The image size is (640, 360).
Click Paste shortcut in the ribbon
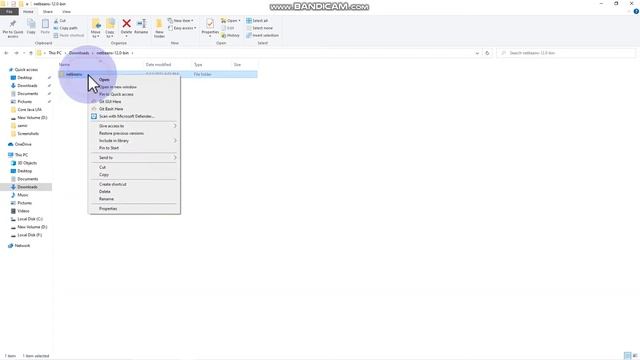coord(69,36)
